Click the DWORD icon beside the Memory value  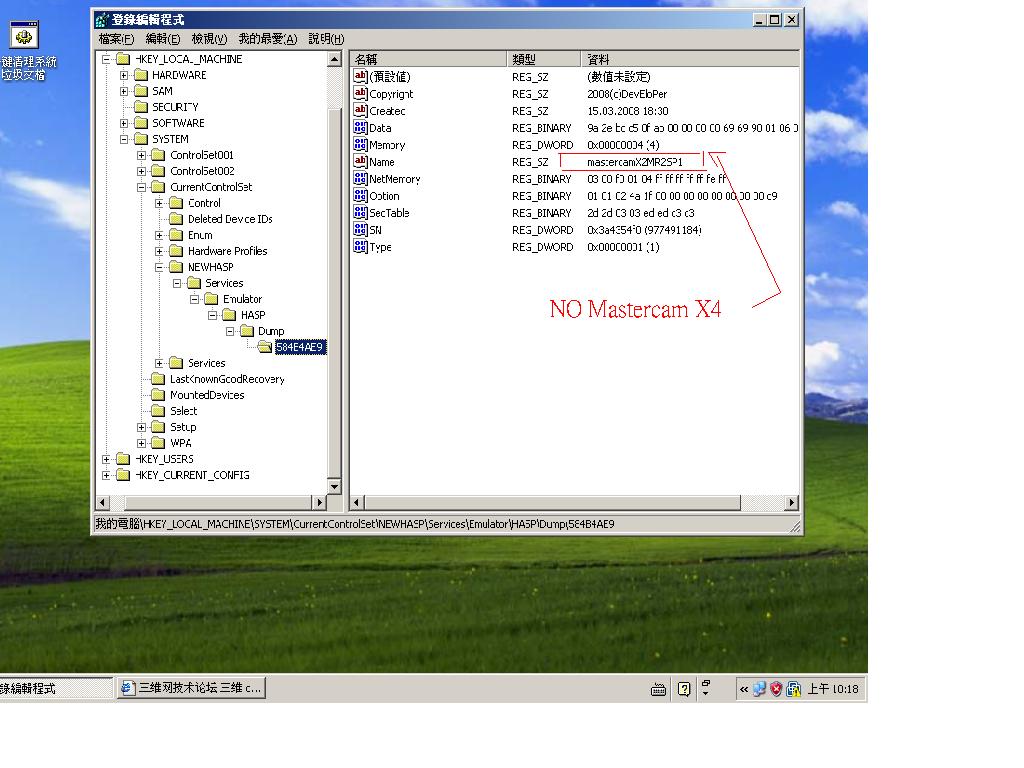tap(358, 144)
